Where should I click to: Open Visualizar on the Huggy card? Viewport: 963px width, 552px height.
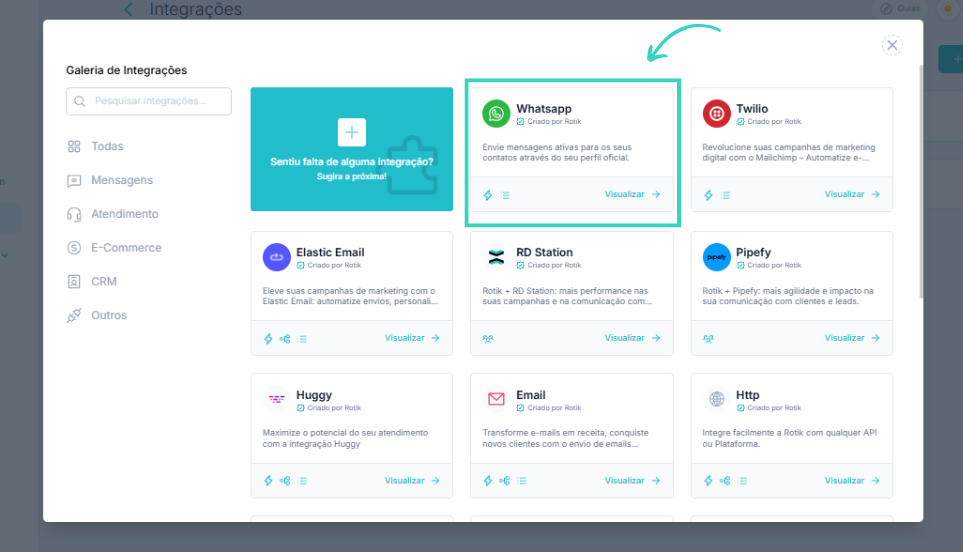coord(412,480)
